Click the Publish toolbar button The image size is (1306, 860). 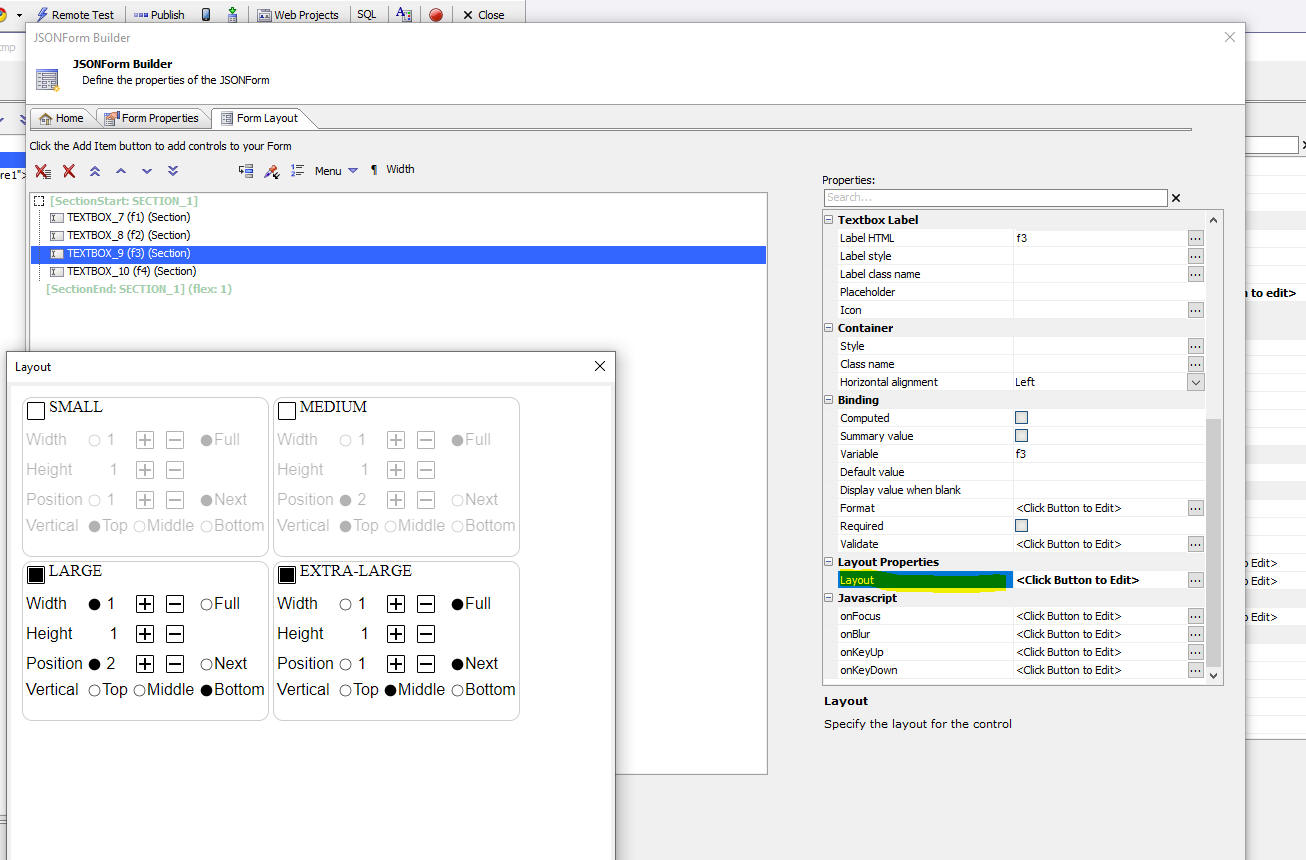click(x=159, y=15)
